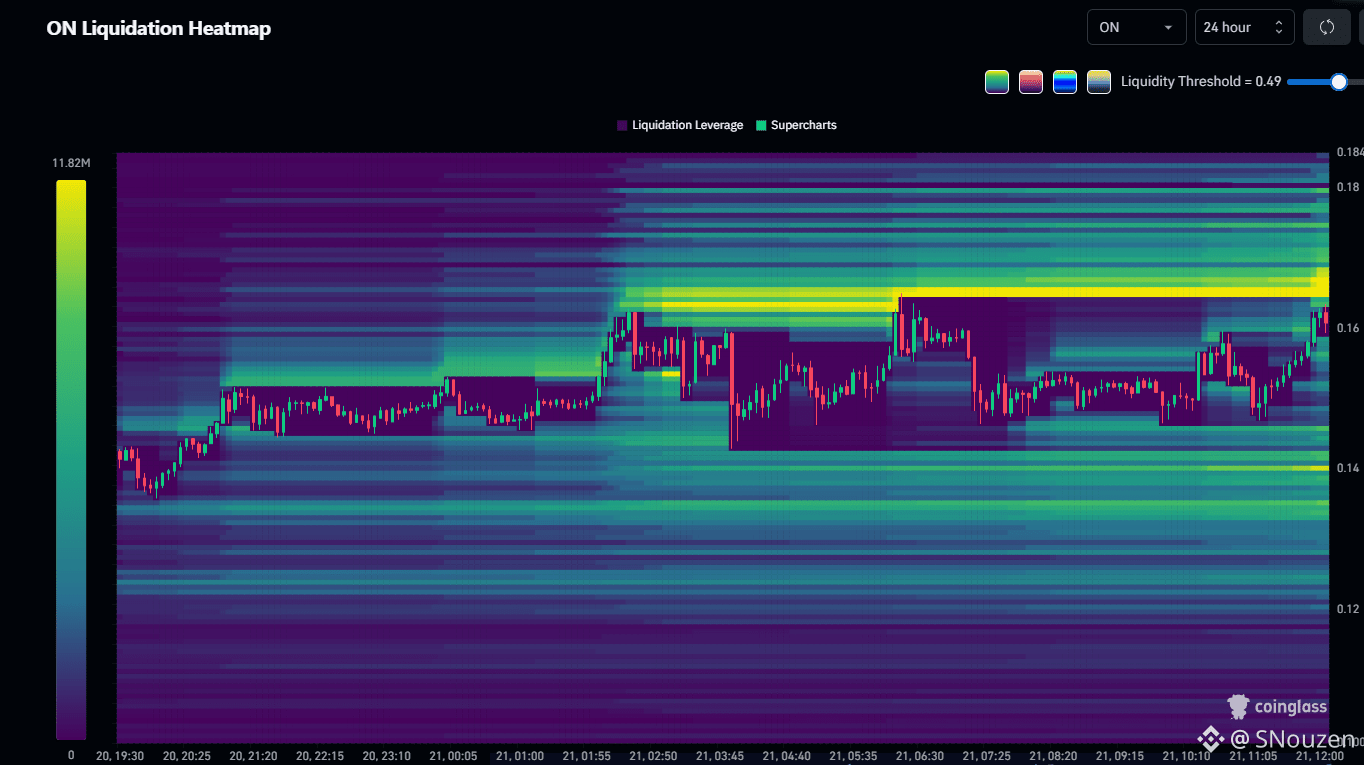Click the 'Liquidity Threshold = 0.49' label

(1201, 82)
